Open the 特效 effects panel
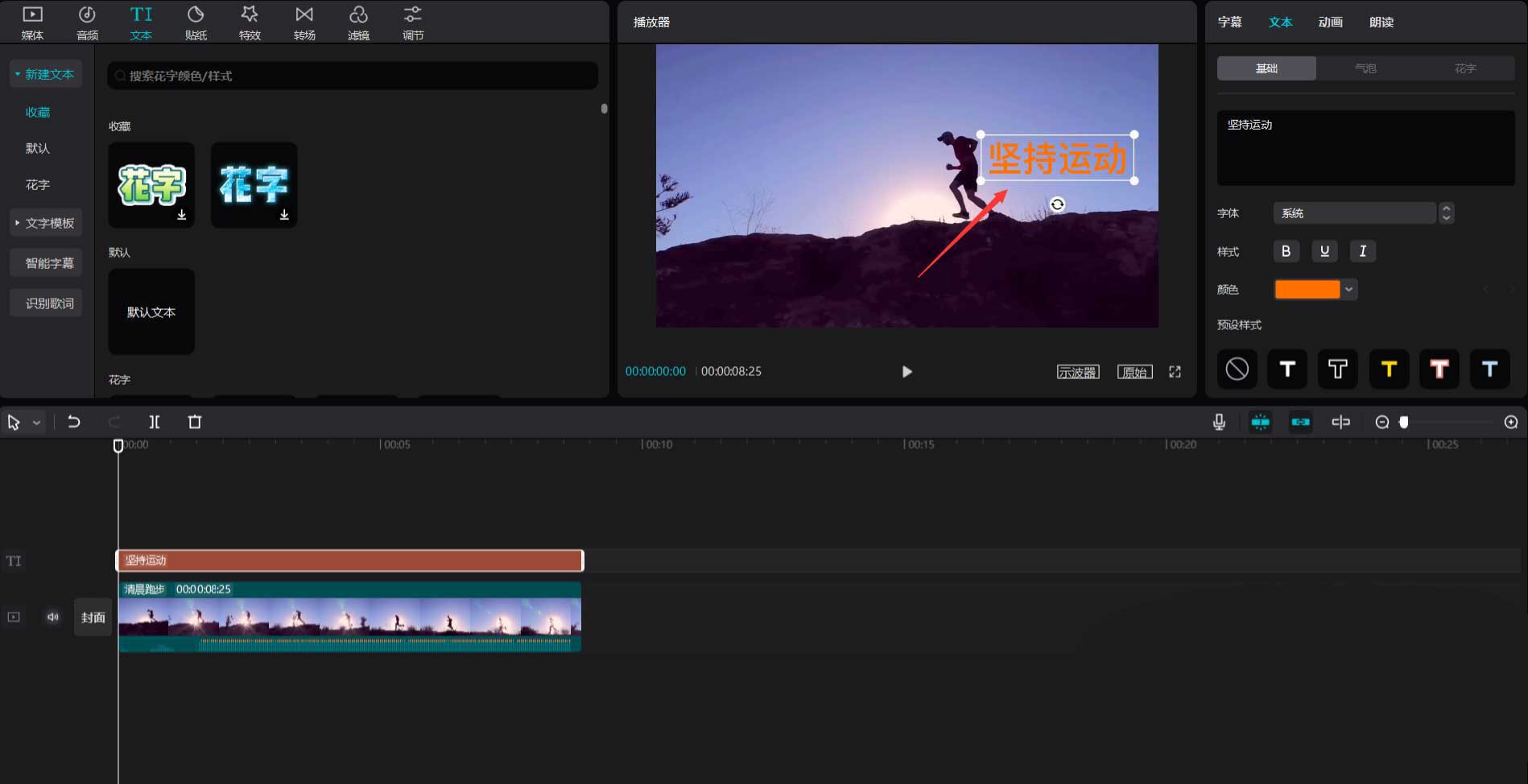Viewport: 1528px width, 784px height. (x=250, y=23)
